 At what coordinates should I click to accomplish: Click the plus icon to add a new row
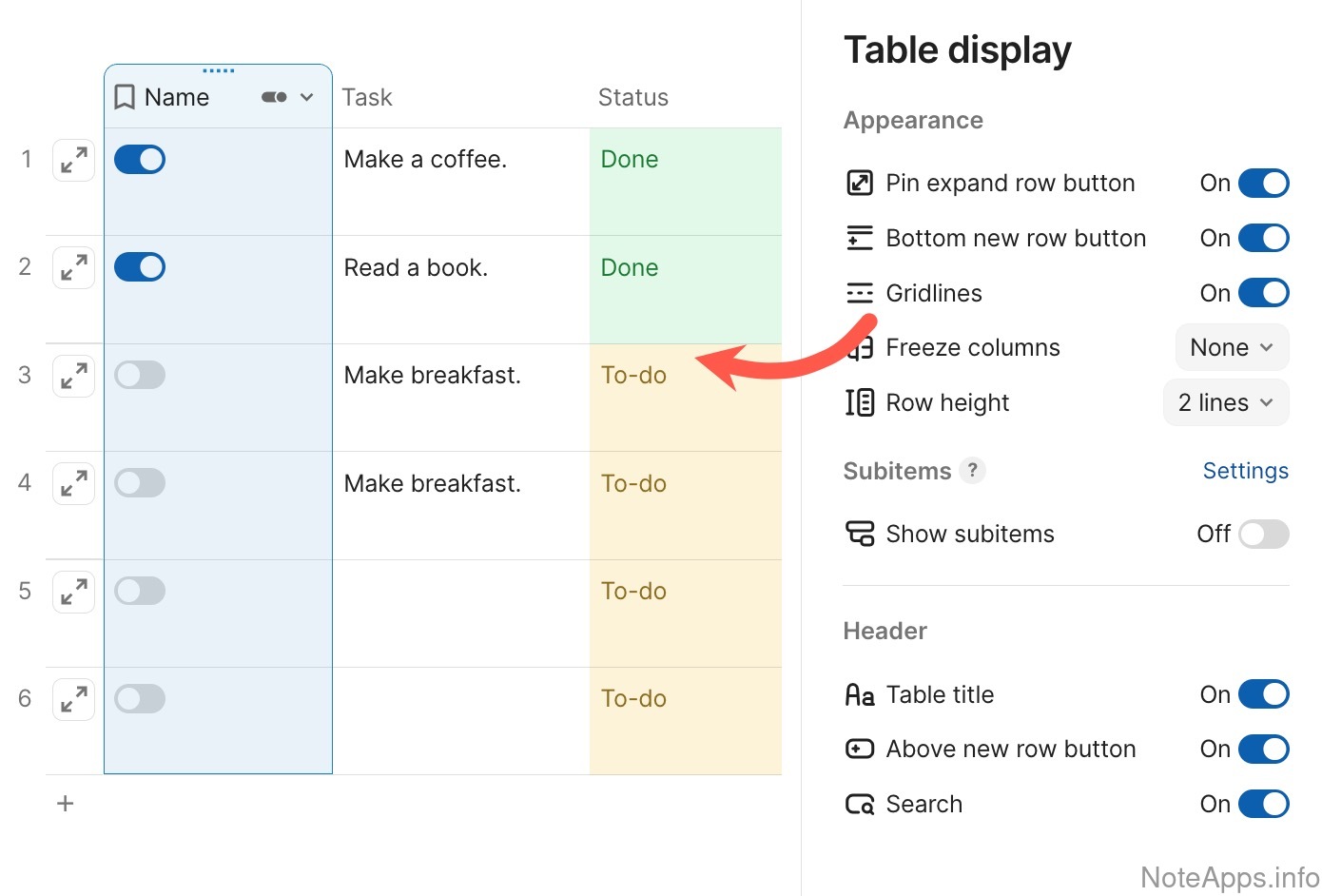pyautogui.click(x=65, y=804)
